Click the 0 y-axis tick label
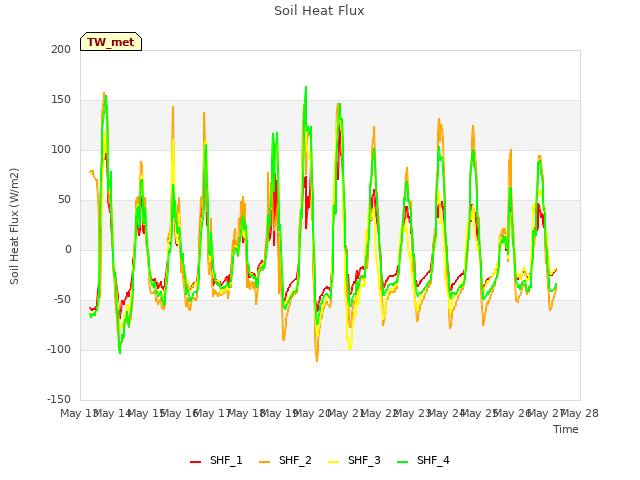 68,249
